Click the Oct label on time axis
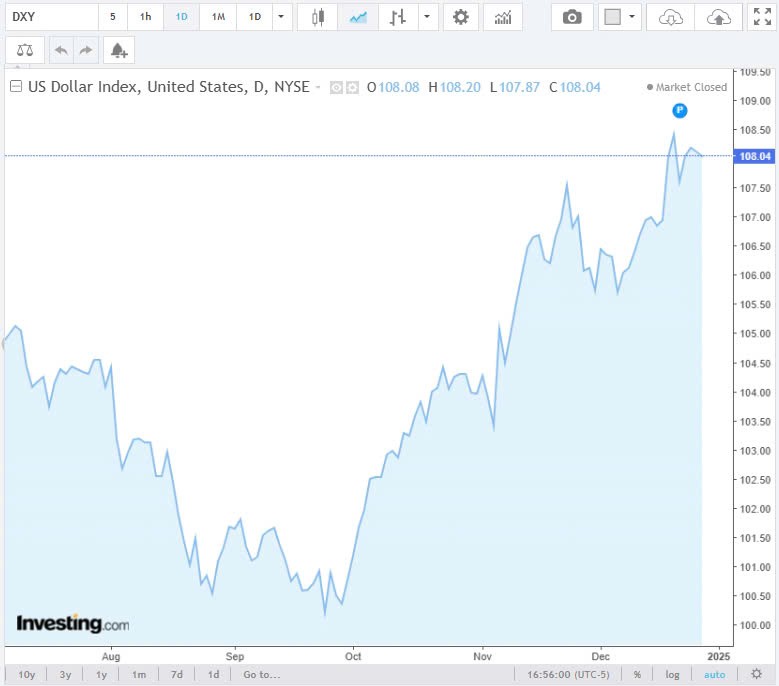This screenshot has width=779, height=686. 353,656
